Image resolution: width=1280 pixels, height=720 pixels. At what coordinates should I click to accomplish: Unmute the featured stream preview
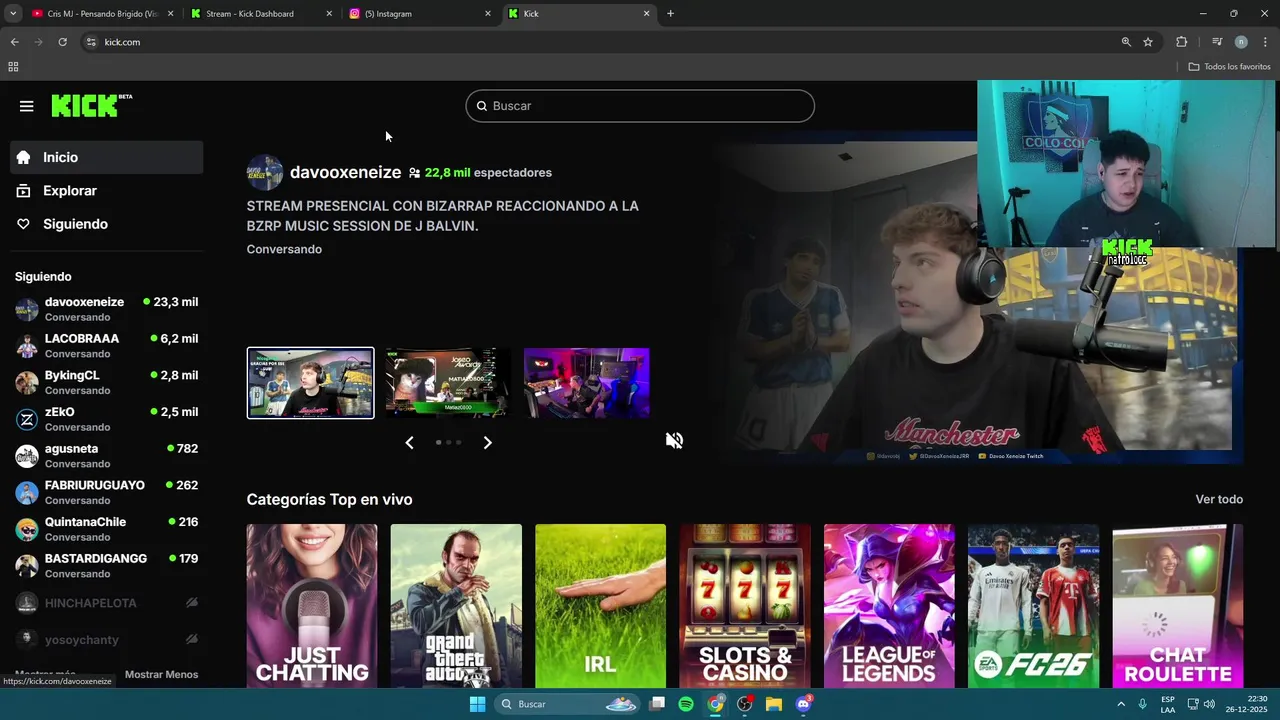[675, 441]
